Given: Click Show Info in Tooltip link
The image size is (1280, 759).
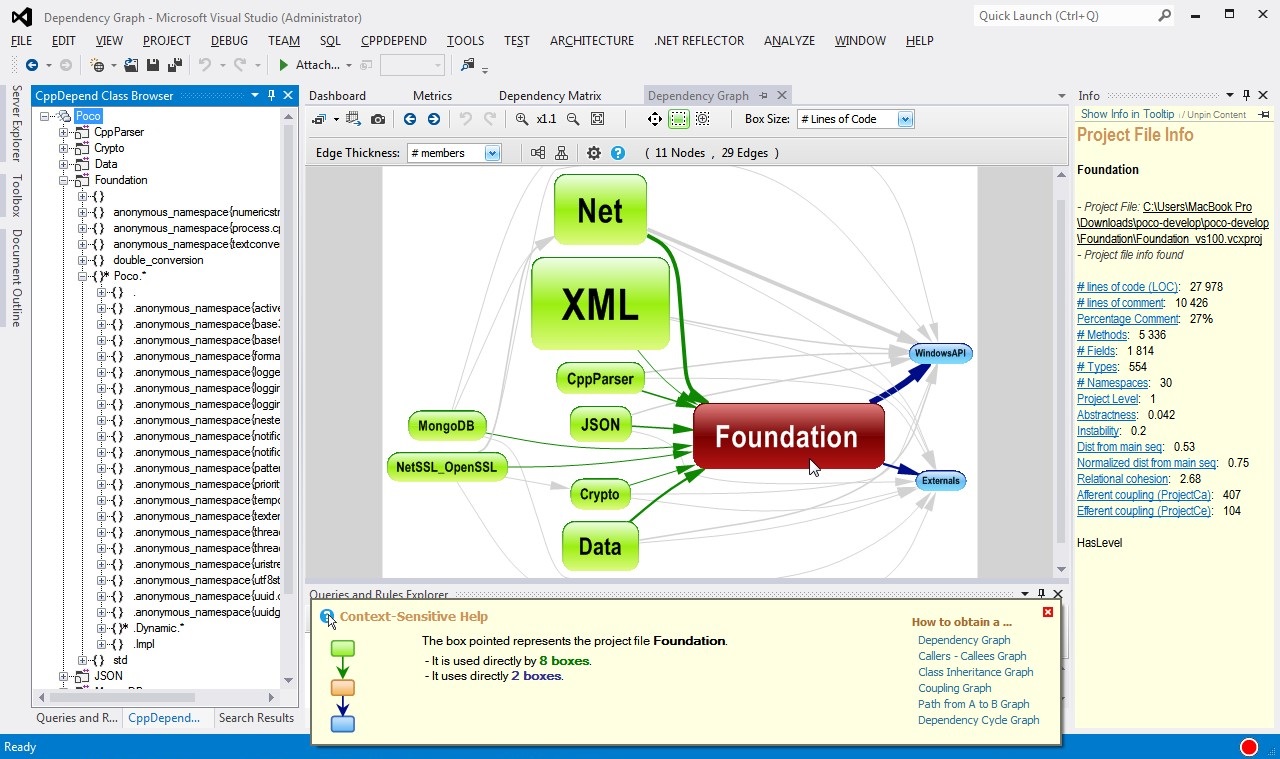Looking at the screenshot, I should [1127, 114].
